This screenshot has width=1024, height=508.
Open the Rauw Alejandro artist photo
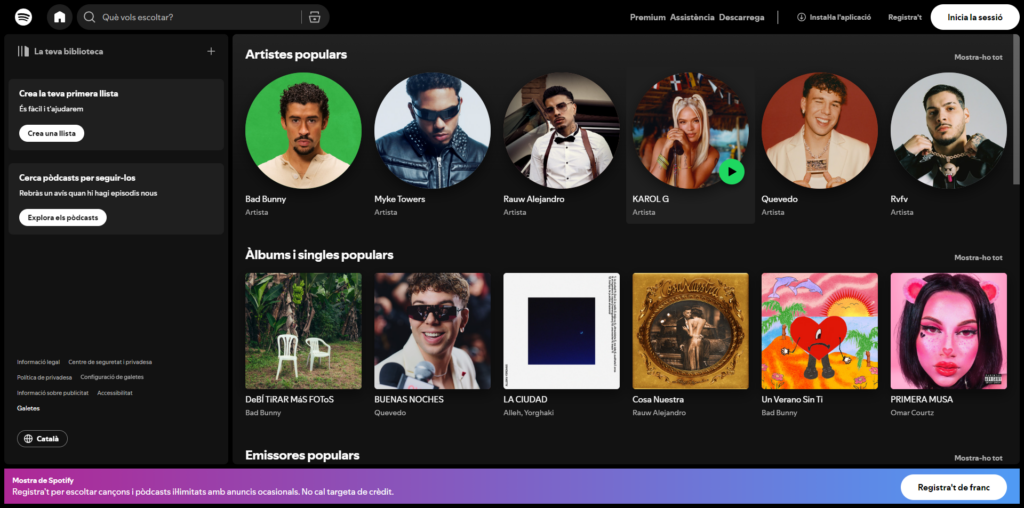(x=561, y=131)
